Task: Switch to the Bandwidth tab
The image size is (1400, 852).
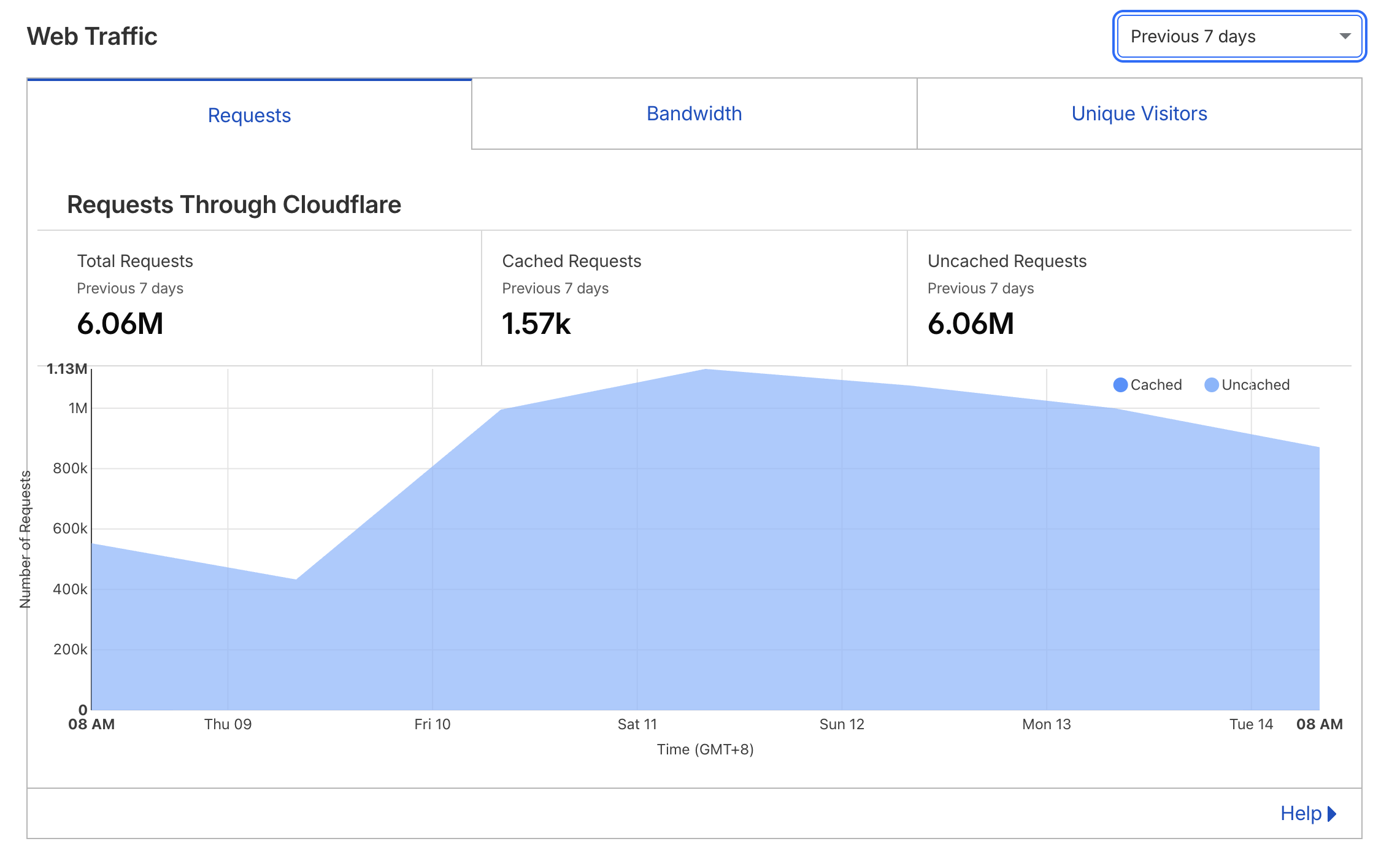Action: [694, 114]
